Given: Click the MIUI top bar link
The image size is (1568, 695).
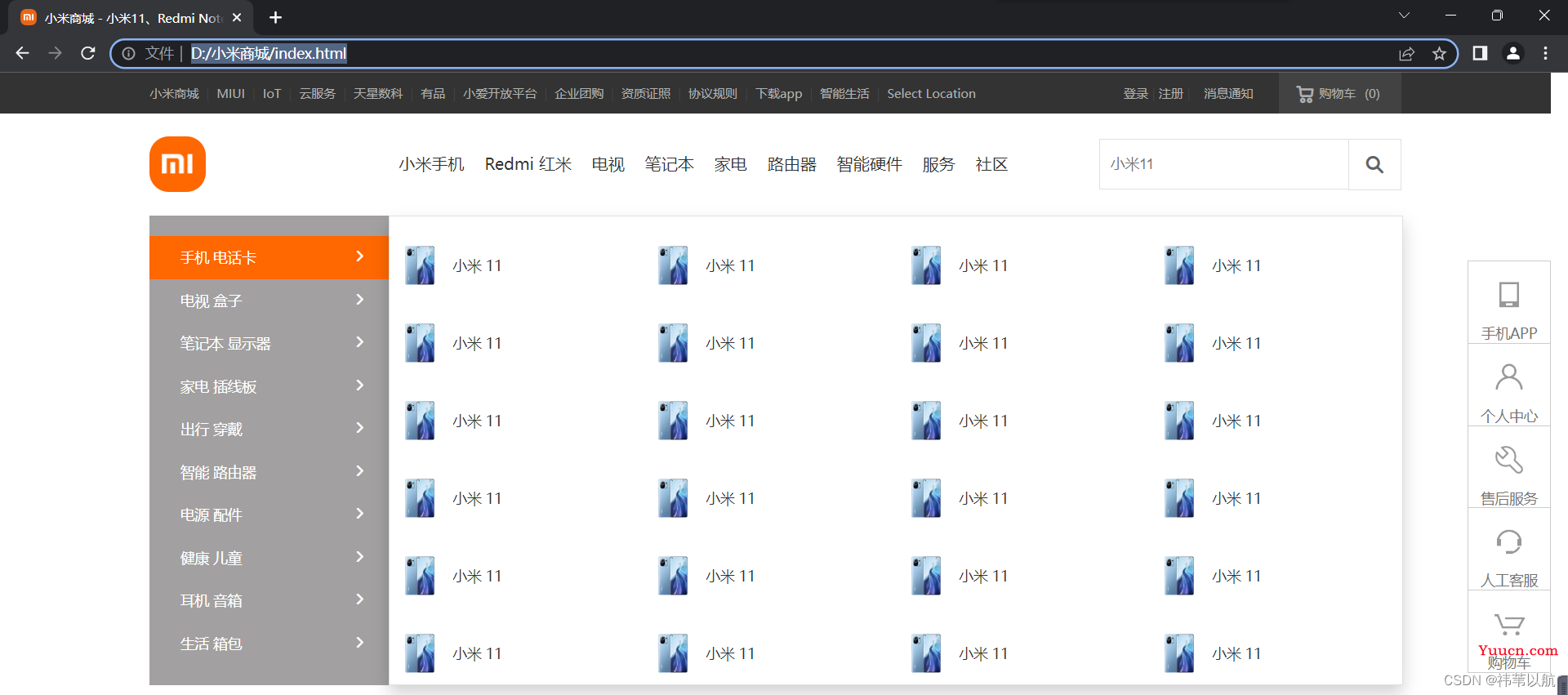Looking at the screenshot, I should pyautogui.click(x=231, y=94).
